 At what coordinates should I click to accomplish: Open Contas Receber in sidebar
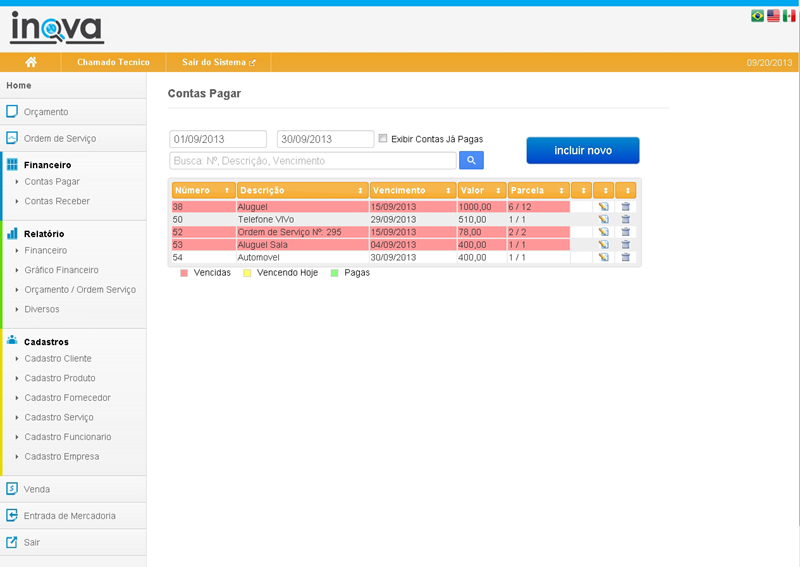56,201
